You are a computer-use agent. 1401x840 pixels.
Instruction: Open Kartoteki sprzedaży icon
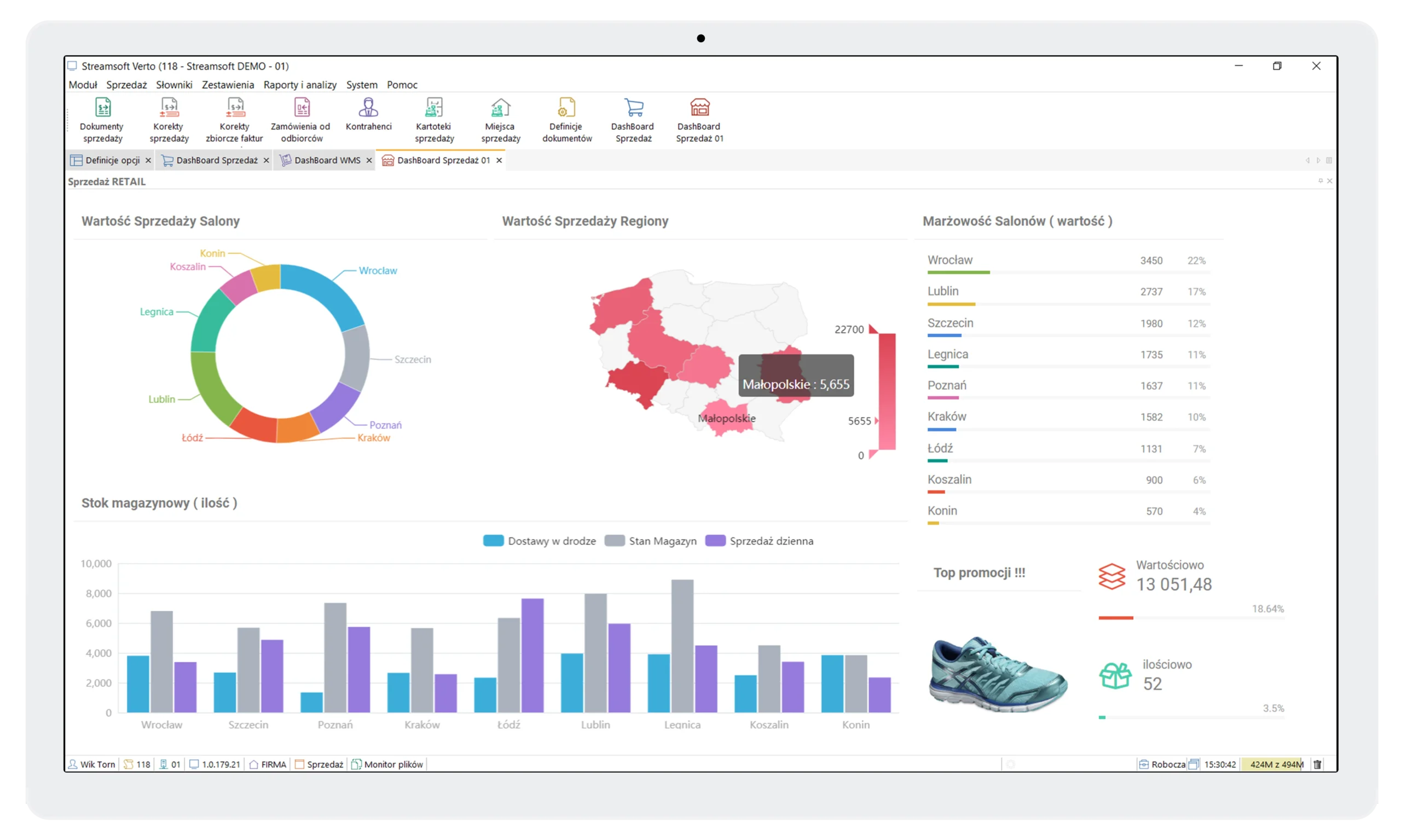click(x=434, y=120)
